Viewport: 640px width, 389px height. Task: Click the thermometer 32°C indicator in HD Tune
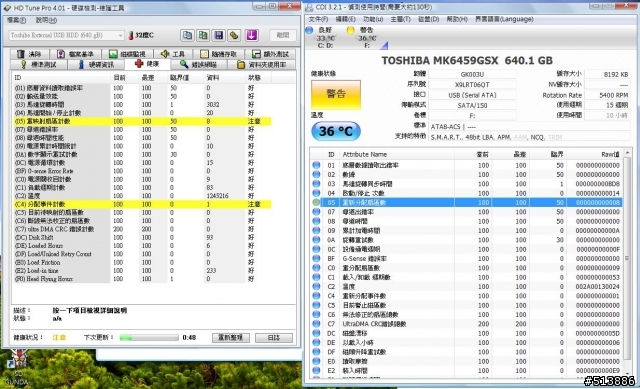(x=141, y=36)
